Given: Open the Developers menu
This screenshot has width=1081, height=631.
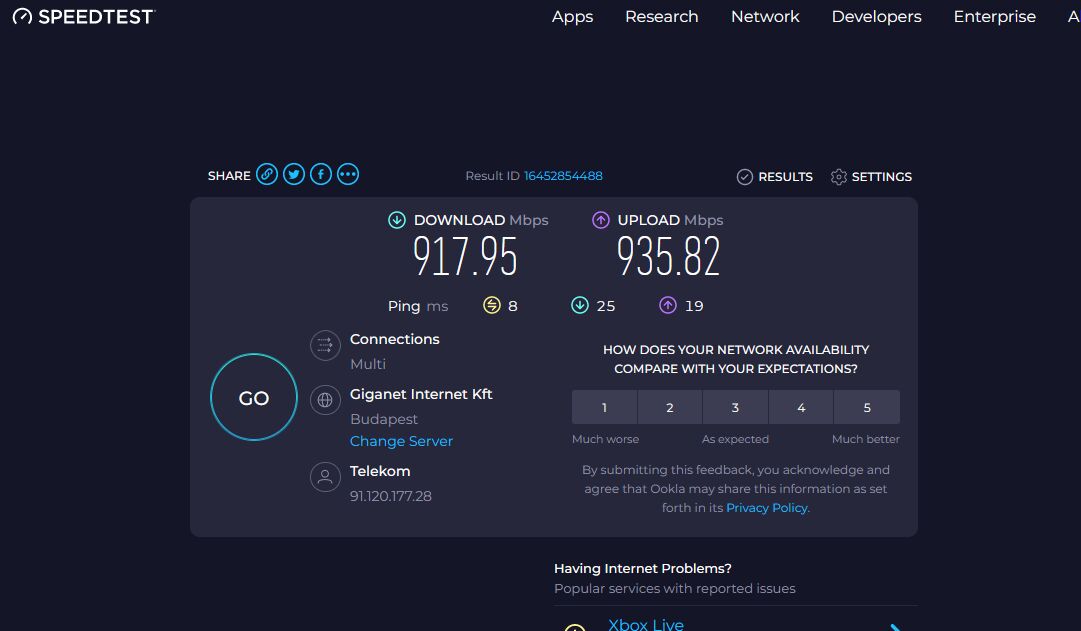Looking at the screenshot, I should tap(876, 17).
